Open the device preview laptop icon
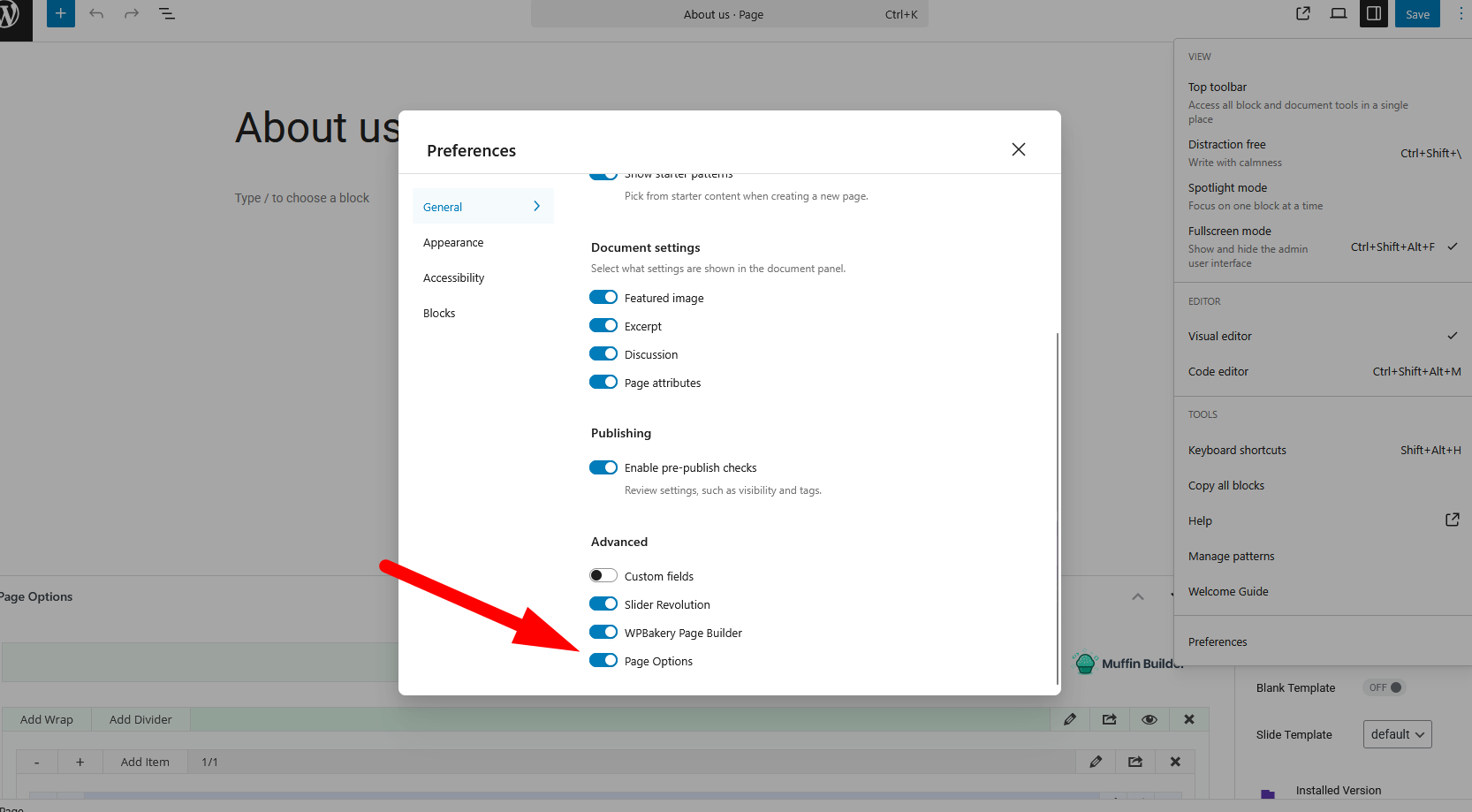 click(x=1338, y=13)
